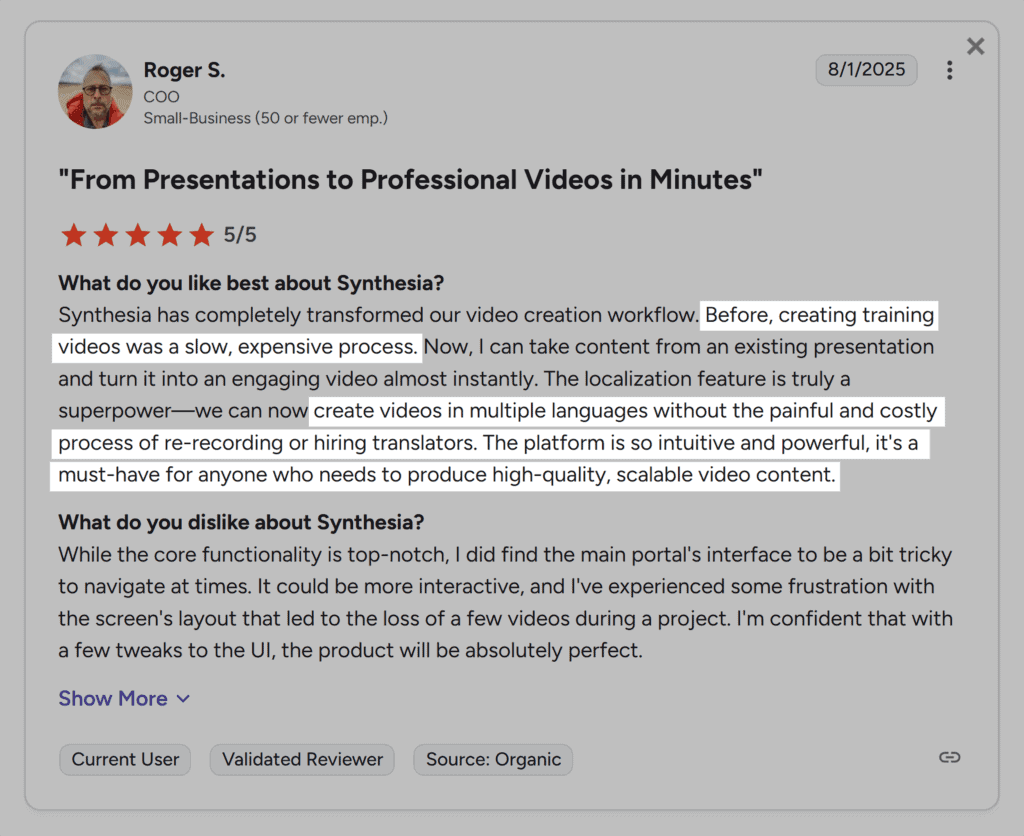Click the chevron next to Show More
This screenshot has width=1024, height=836.
click(182, 698)
